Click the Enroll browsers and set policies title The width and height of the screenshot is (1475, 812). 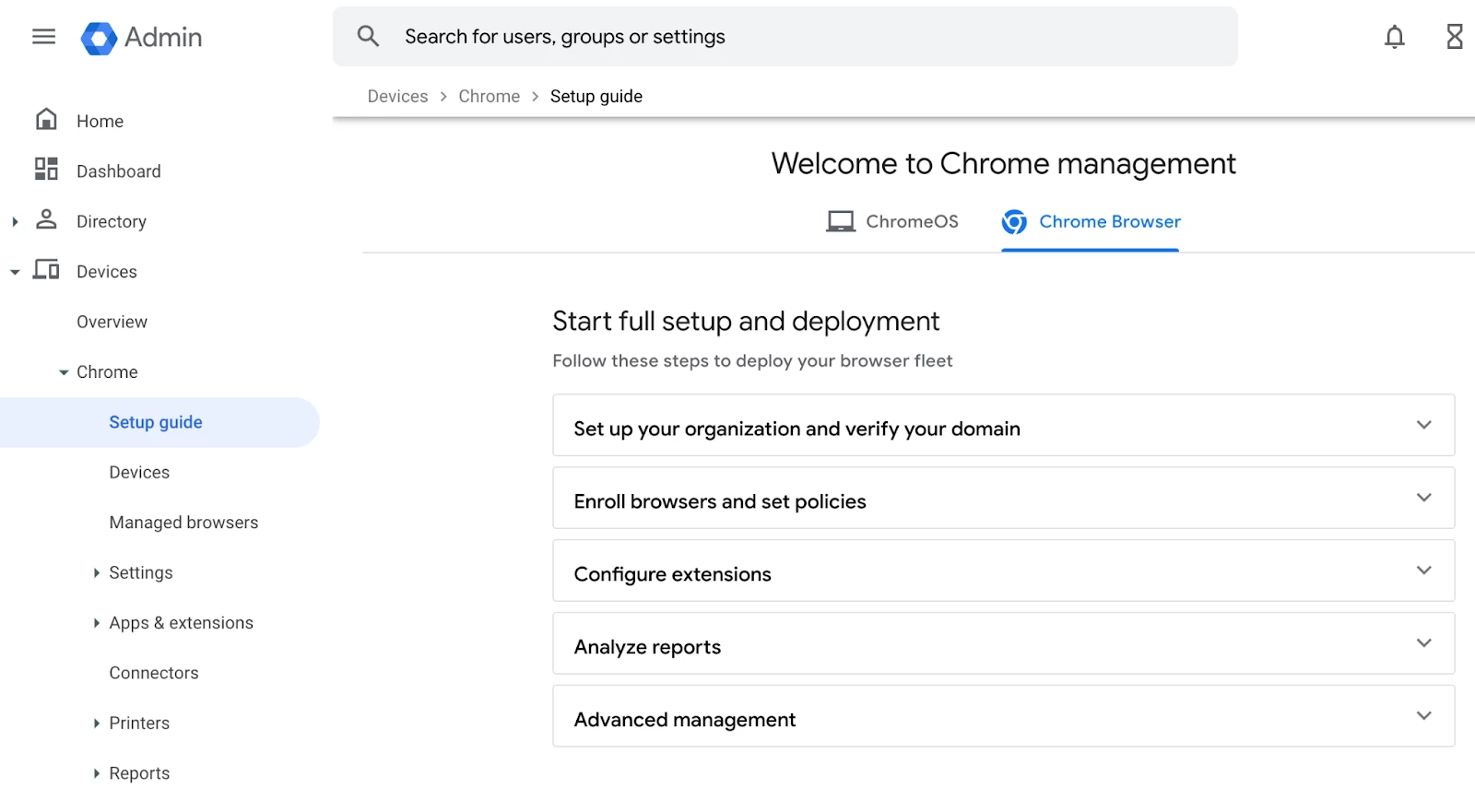point(720,501)
